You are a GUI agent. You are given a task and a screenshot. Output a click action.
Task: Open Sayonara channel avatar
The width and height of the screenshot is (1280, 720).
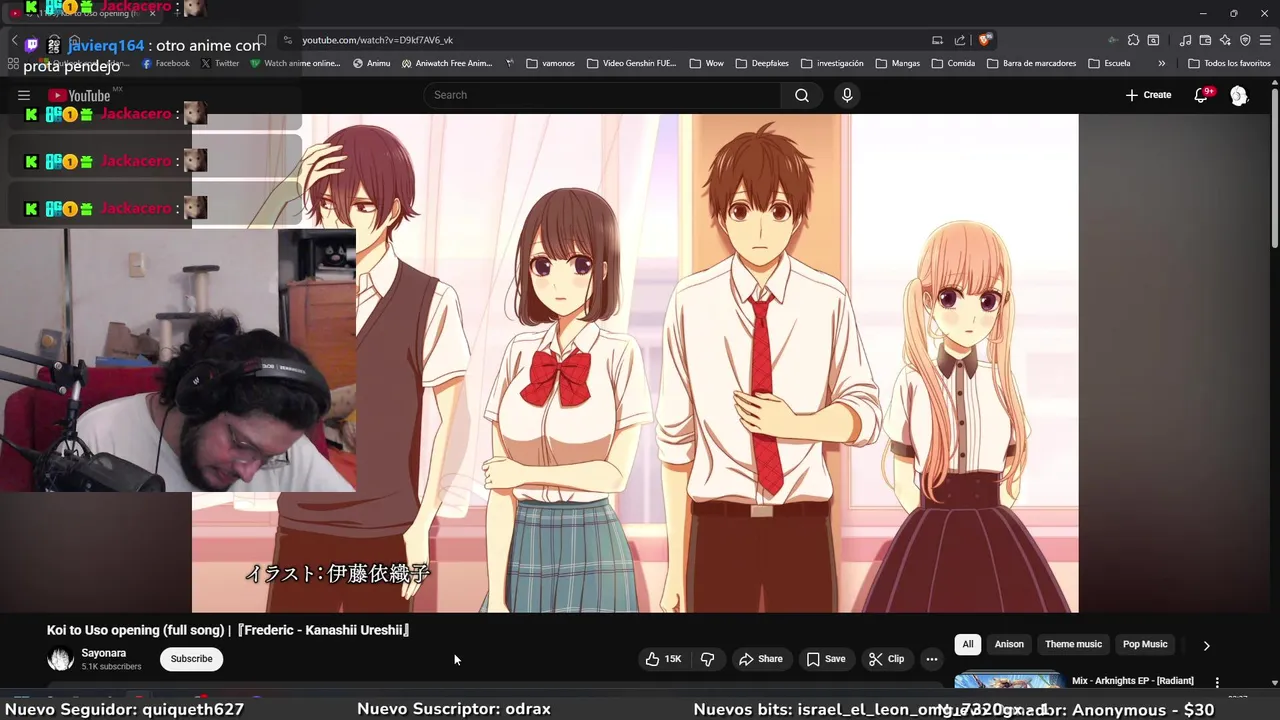tap(61, 659)
